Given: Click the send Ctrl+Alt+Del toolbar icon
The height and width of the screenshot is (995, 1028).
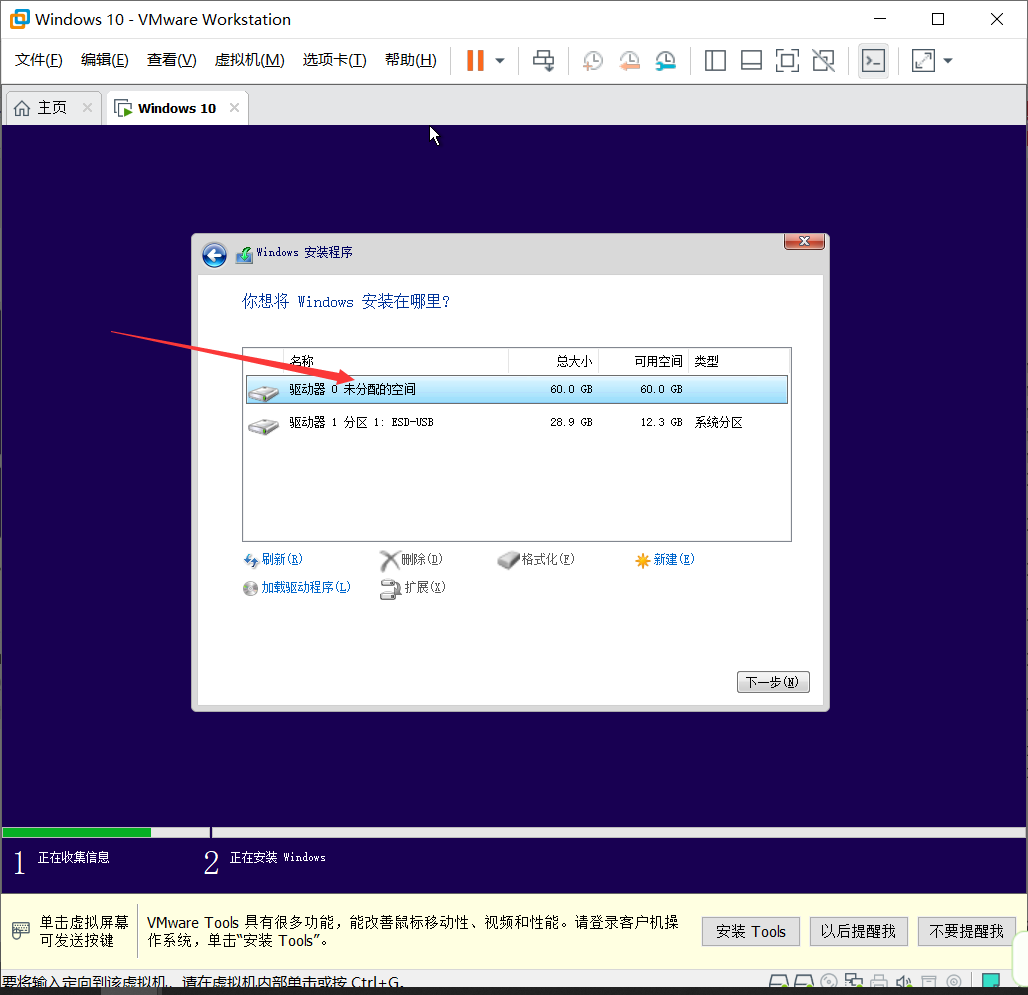Looking at the screenshot, I should point(543,60).
